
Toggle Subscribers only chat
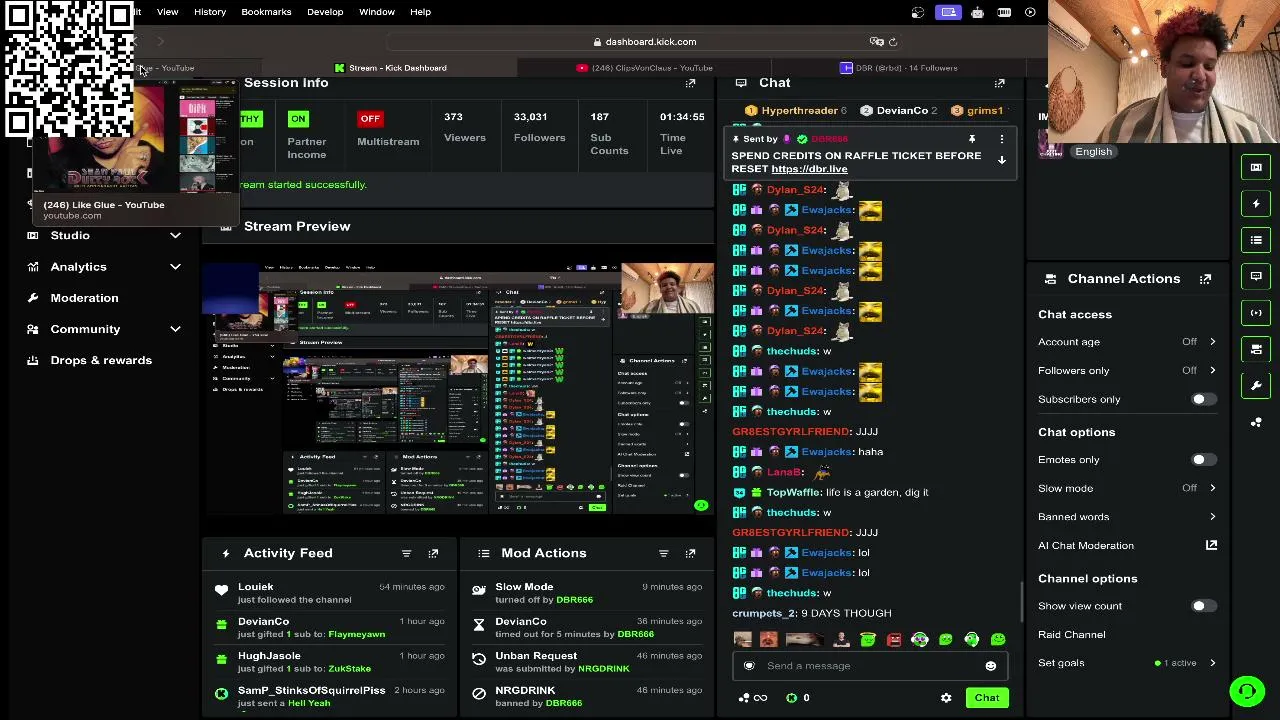tap(1203, 399)
